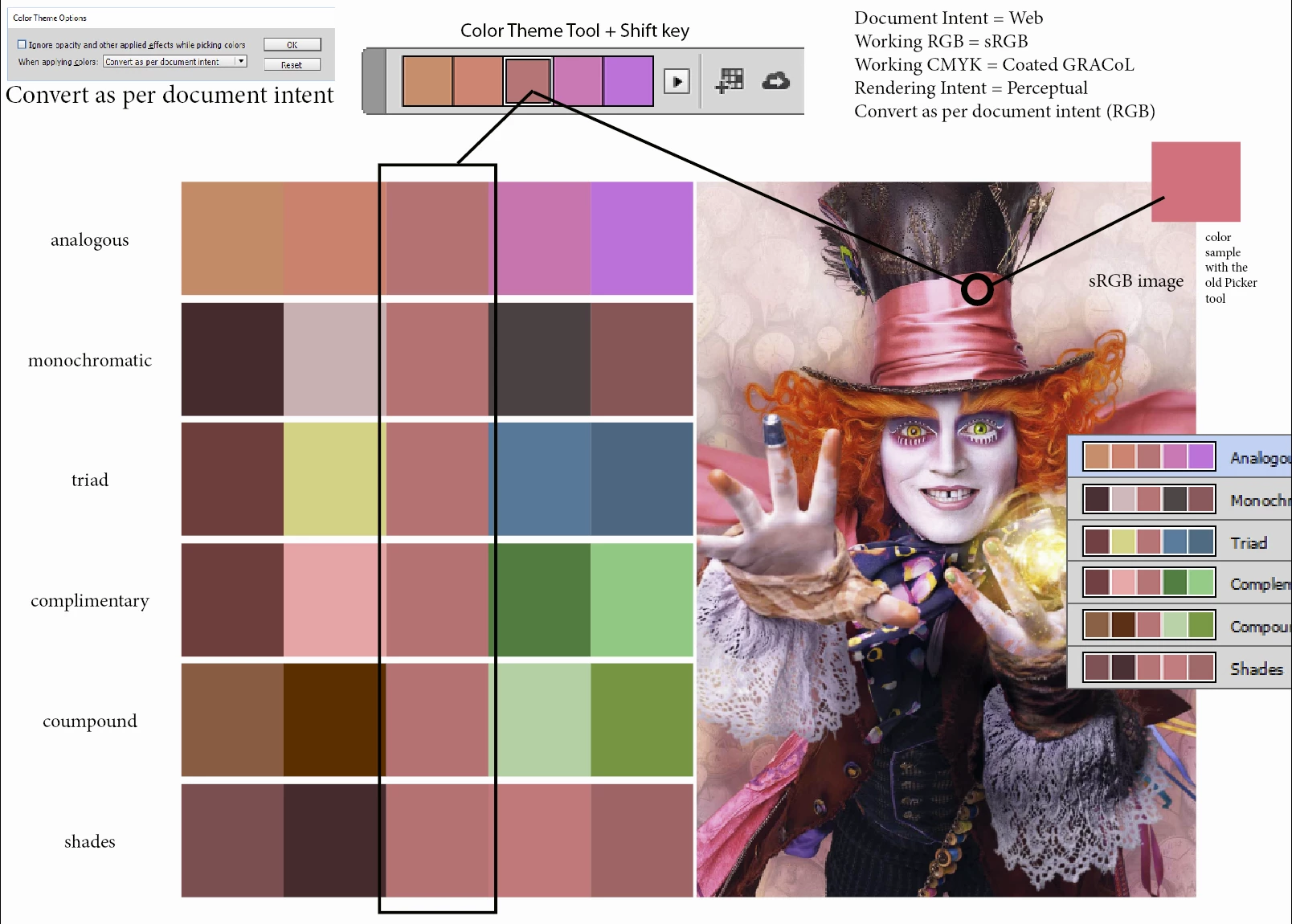Click the Mad Hatter sRGB image

(x=946, y=539)
